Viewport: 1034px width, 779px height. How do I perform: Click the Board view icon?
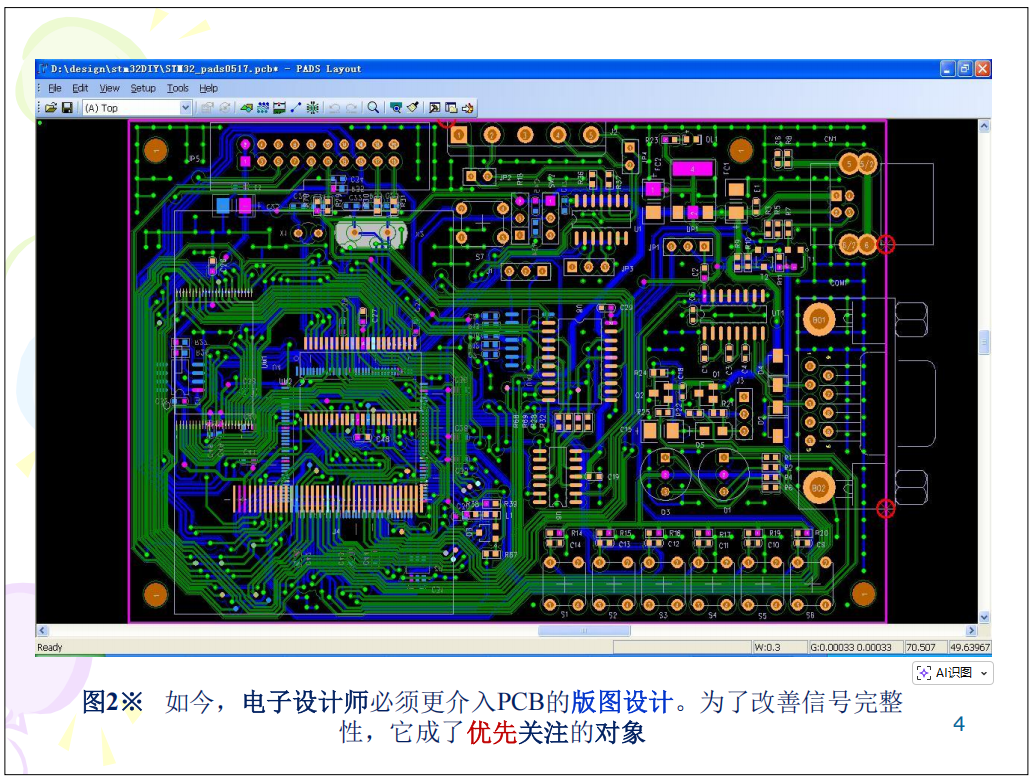[x=396, y=108]
